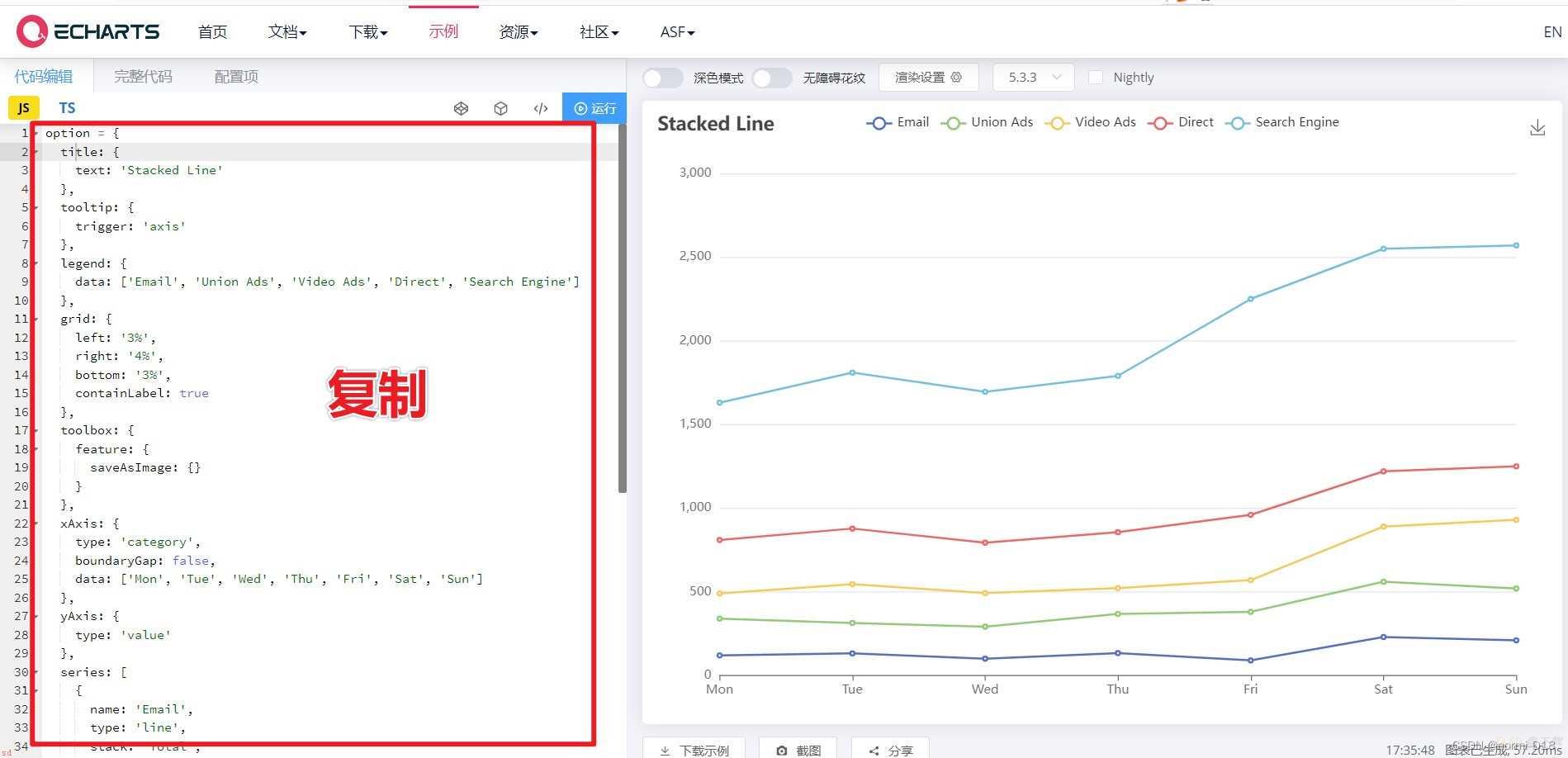
Task: Click the 运行 run button
Action: click(595, 108)
